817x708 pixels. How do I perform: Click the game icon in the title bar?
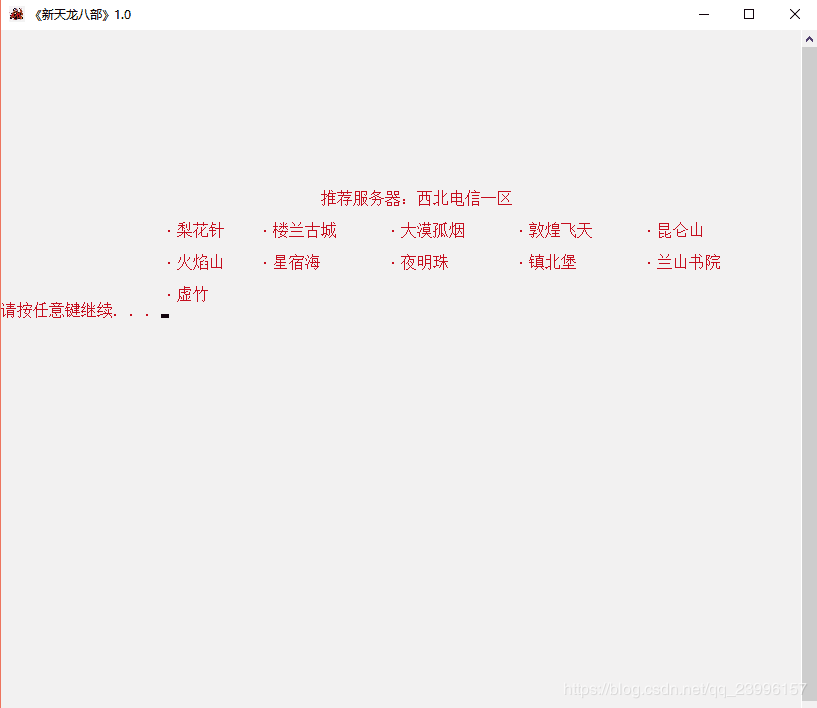pyautogui.click(x=17, y=14)
